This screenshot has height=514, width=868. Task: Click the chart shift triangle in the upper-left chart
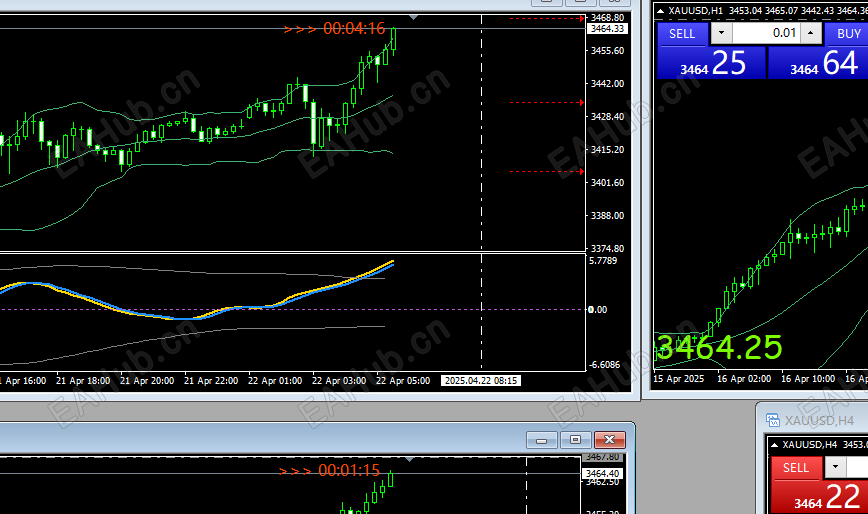pyautogui.click(x=414, y=18)
